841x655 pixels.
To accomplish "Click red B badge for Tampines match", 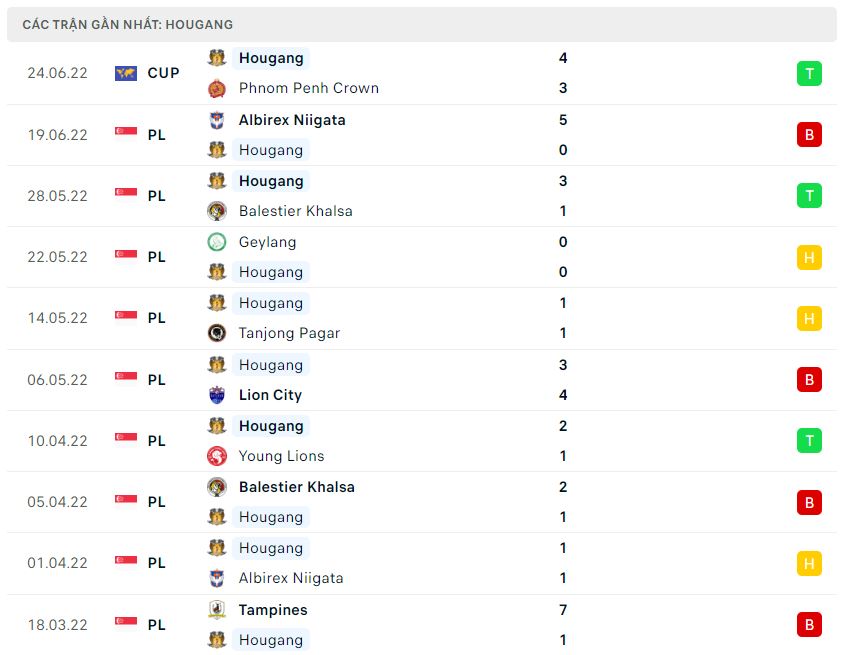I will pyautogui.click(x=809, y=625).
